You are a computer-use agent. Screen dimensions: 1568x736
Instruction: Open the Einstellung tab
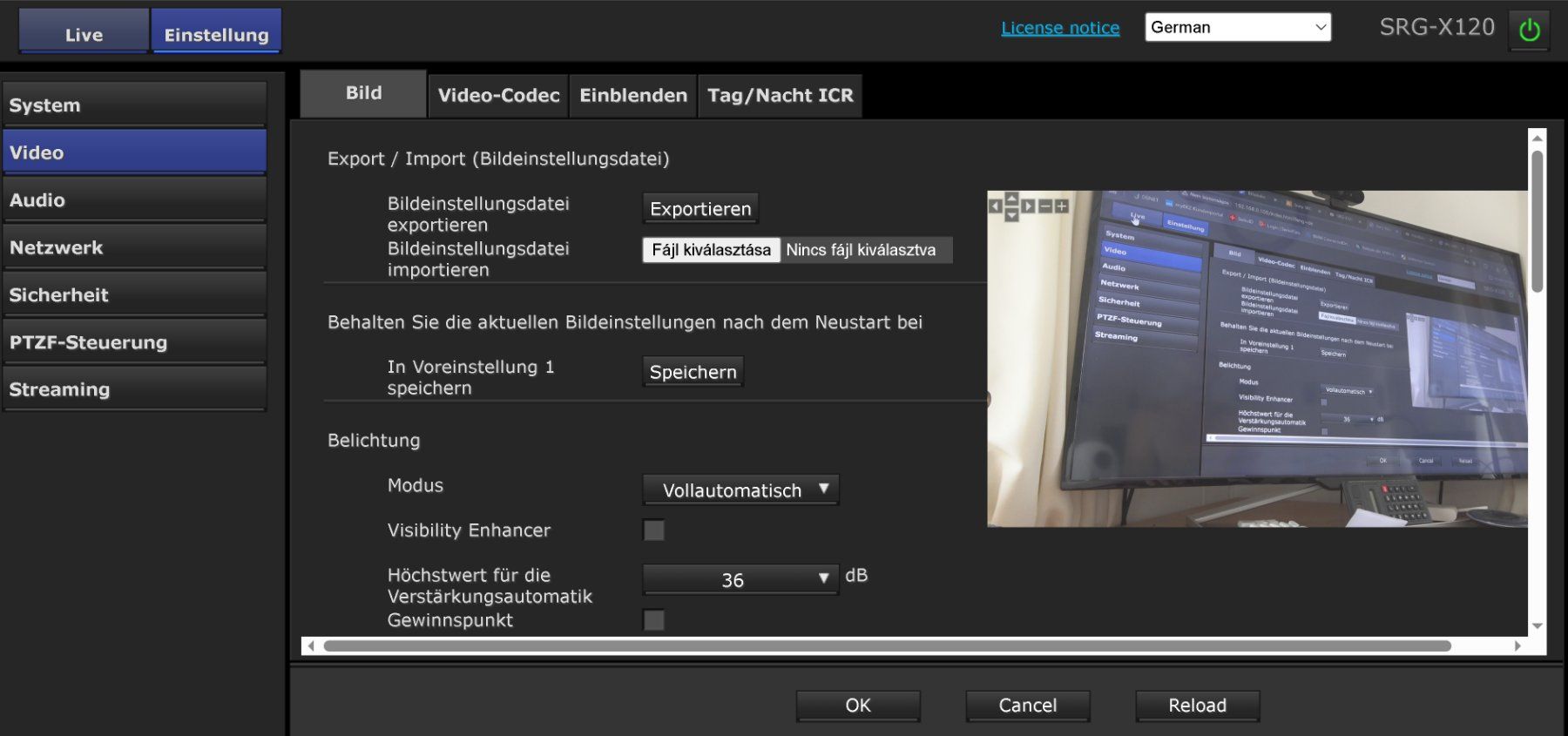216,31
